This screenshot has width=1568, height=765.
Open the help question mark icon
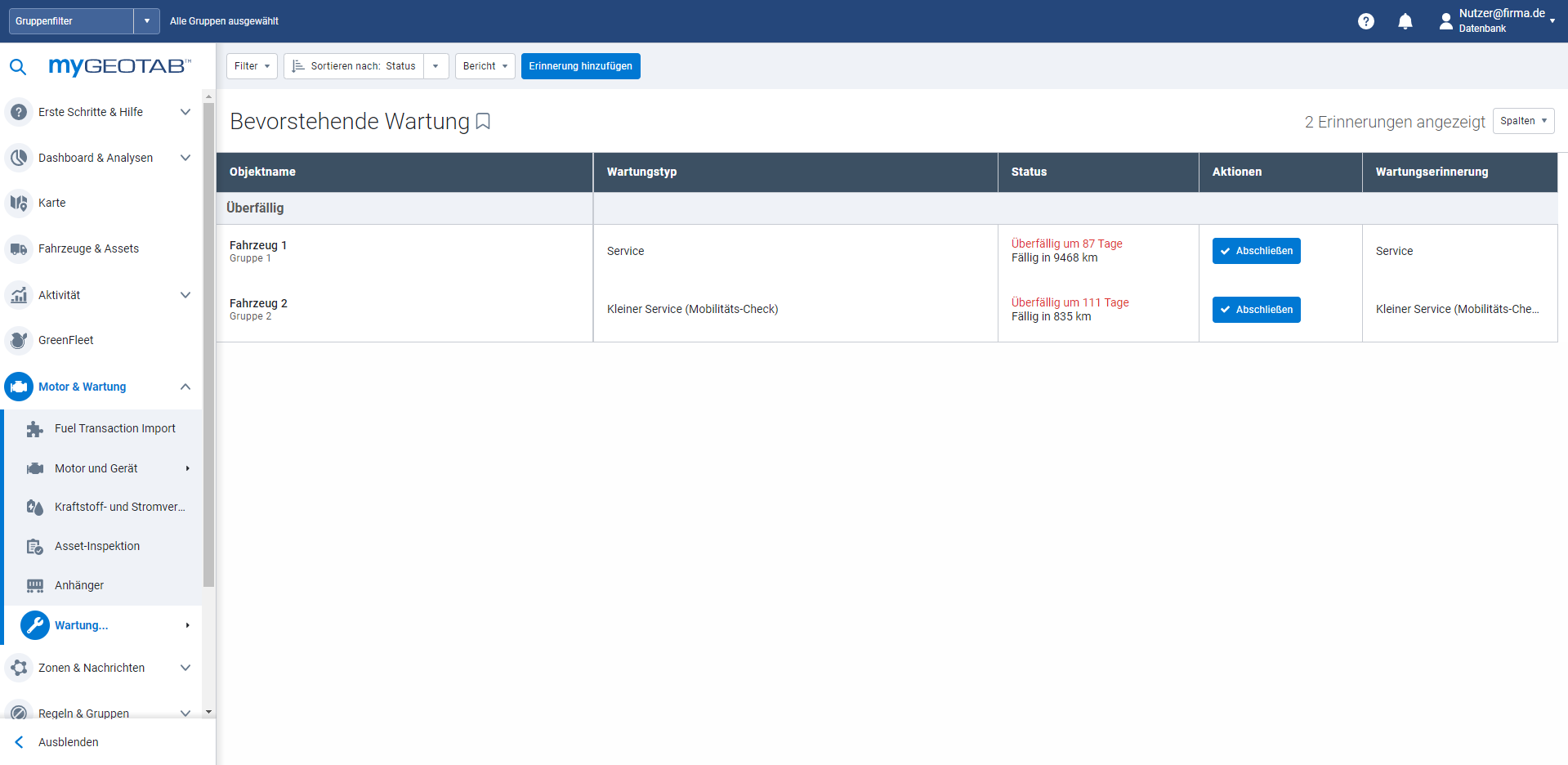coord(1365,21)
